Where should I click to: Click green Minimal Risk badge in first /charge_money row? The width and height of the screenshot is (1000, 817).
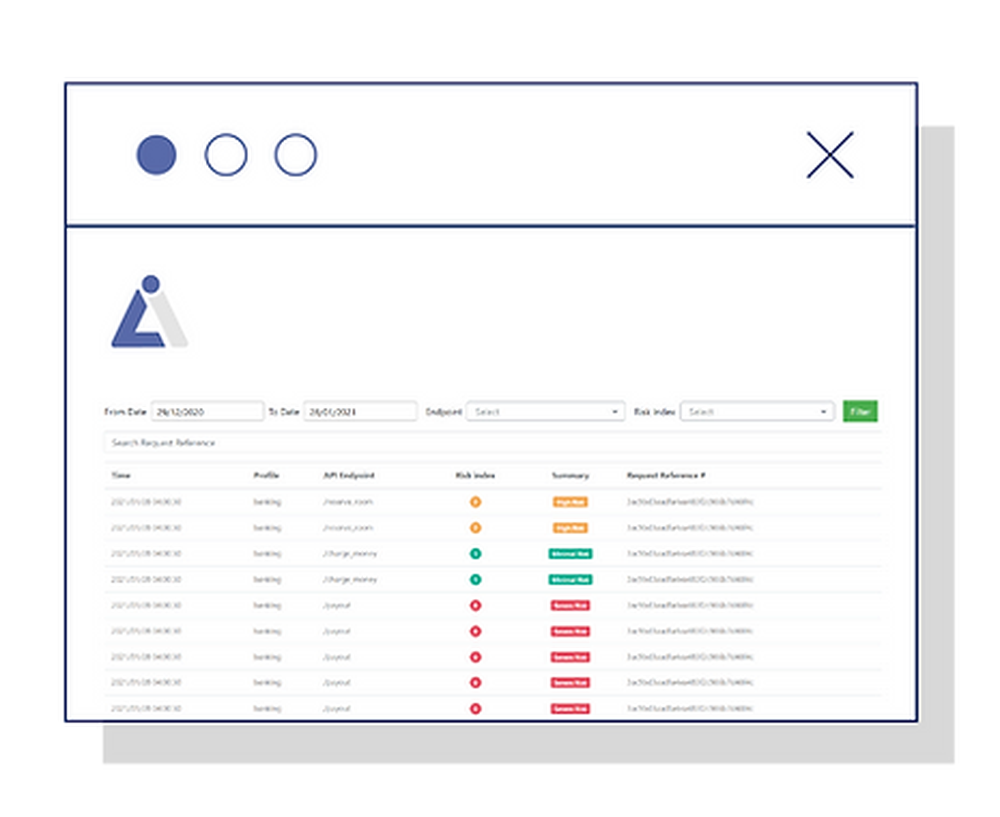click(x=570, y=554)
